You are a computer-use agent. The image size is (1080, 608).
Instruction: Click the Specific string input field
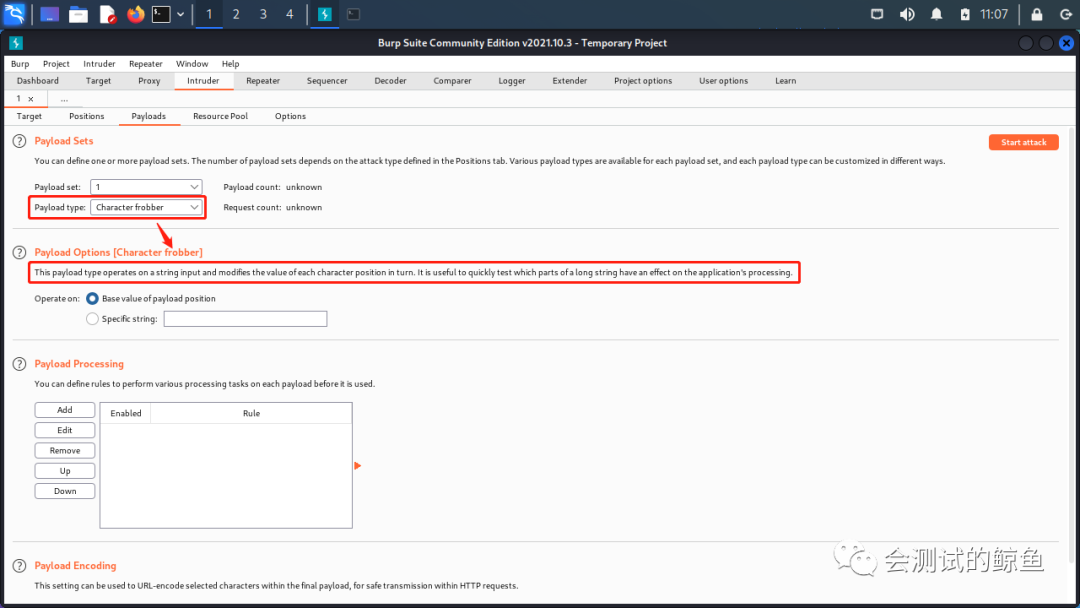point(245,319)
